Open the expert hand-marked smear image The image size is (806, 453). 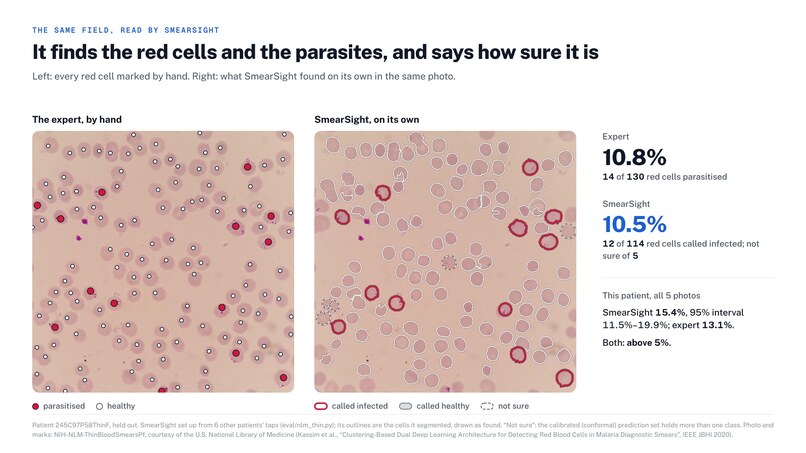coord(163,262)
